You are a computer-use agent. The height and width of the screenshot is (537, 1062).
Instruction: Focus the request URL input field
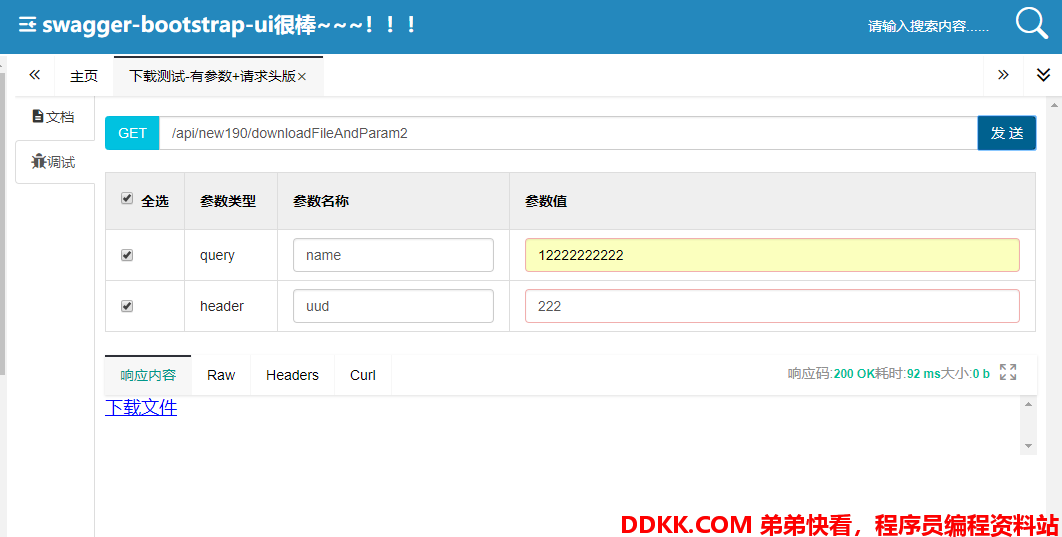point(568,133)
